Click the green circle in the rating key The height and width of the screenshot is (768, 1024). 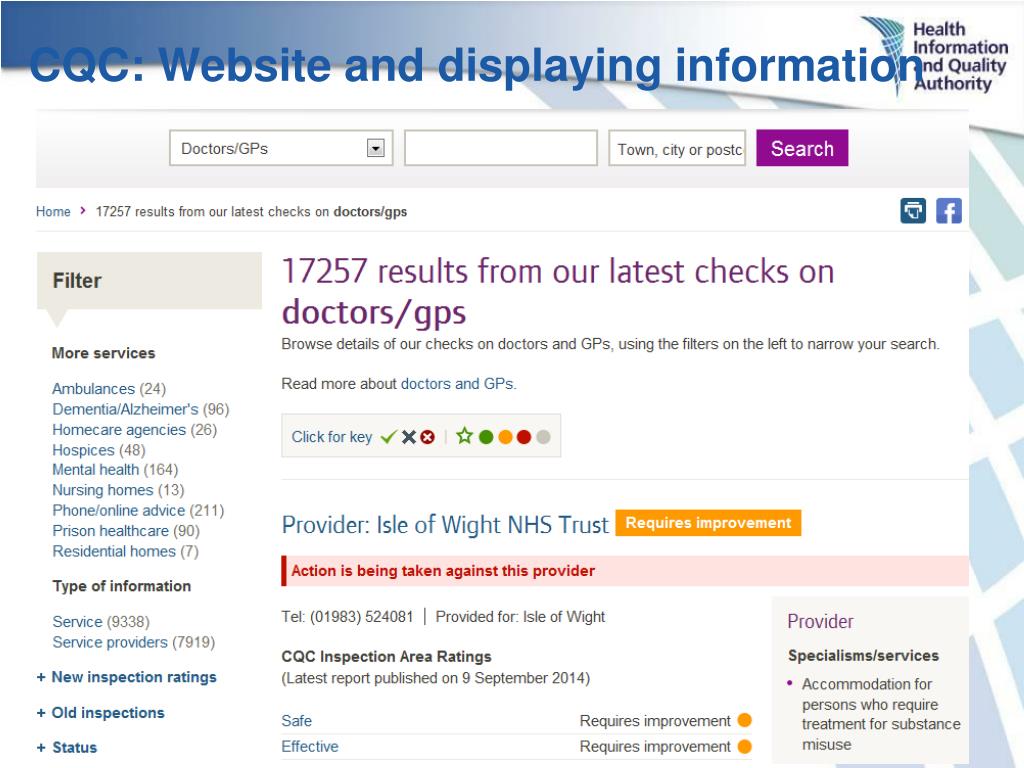(486, 437)
